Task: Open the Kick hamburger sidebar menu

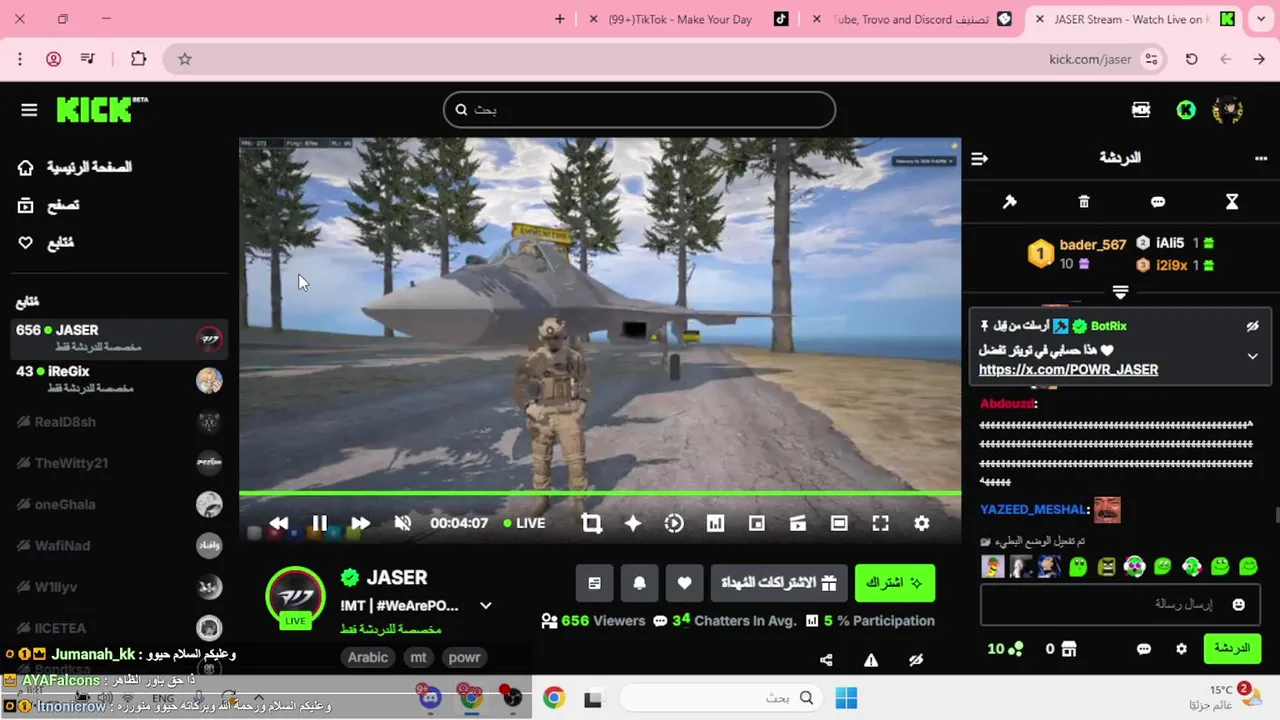Action: 29,110
